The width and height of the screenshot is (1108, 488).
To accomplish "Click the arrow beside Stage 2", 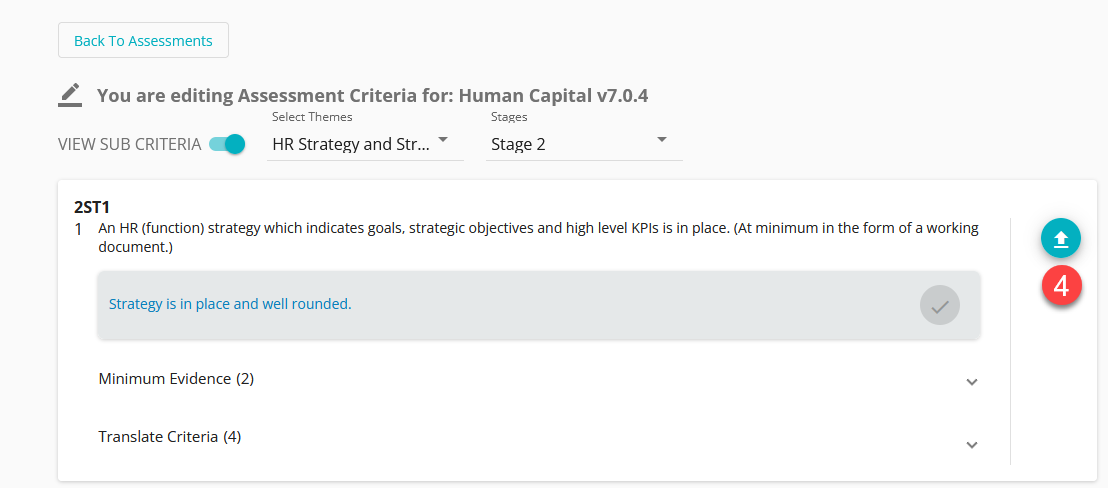I will pyautogui.click(x=662, y=140).
